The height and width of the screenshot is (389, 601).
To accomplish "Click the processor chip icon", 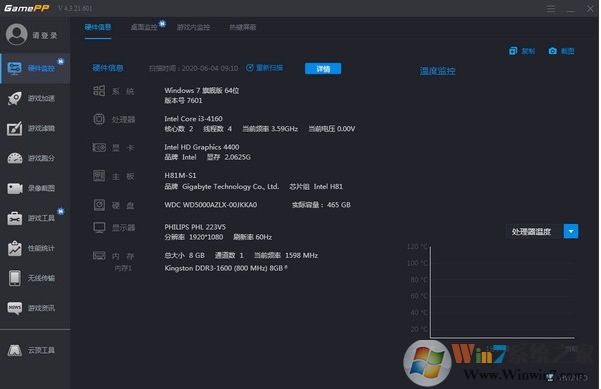I will pos(99,119).
